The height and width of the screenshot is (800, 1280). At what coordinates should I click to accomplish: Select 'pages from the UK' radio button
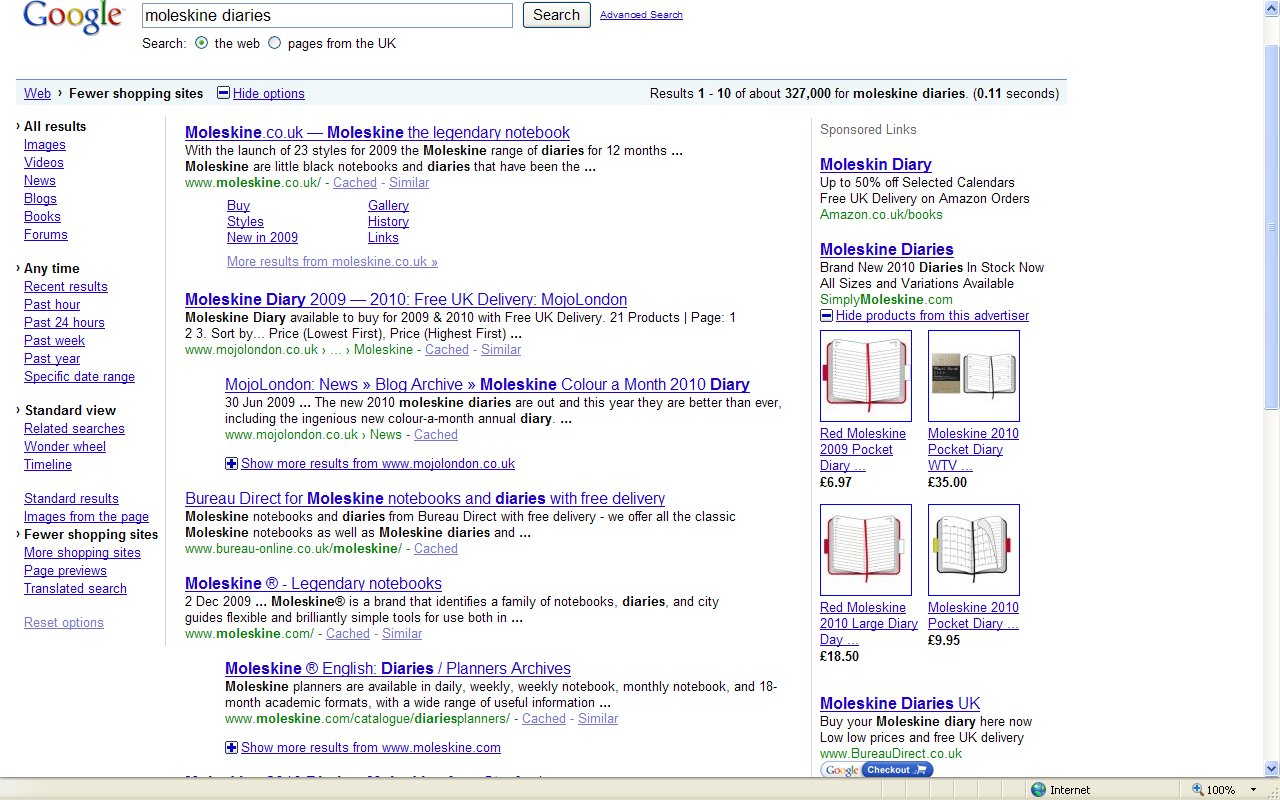(274, 43)
